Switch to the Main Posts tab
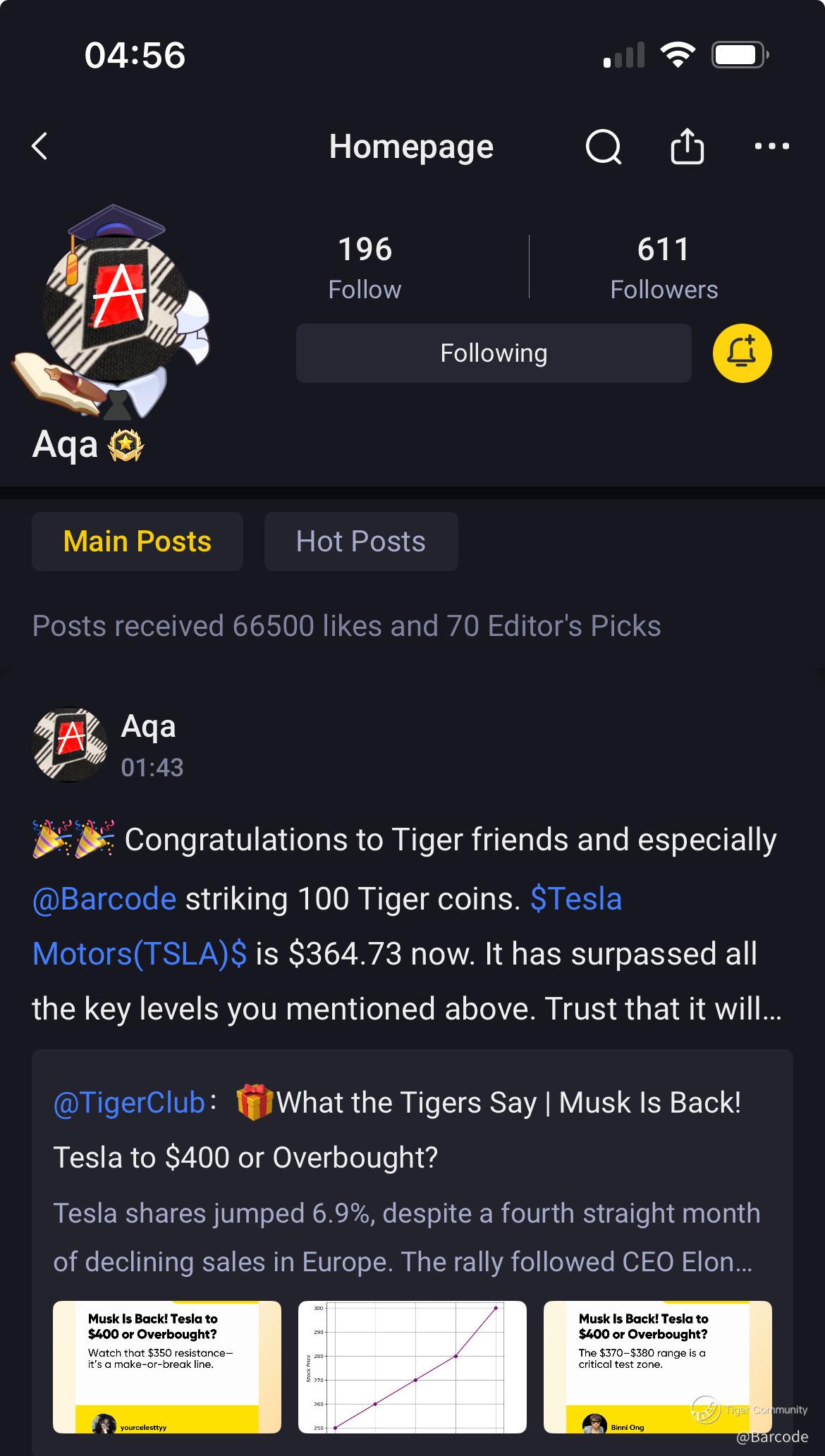This screenshot has width=825, height=1456. pyautogui.click(x=137, y=542)
